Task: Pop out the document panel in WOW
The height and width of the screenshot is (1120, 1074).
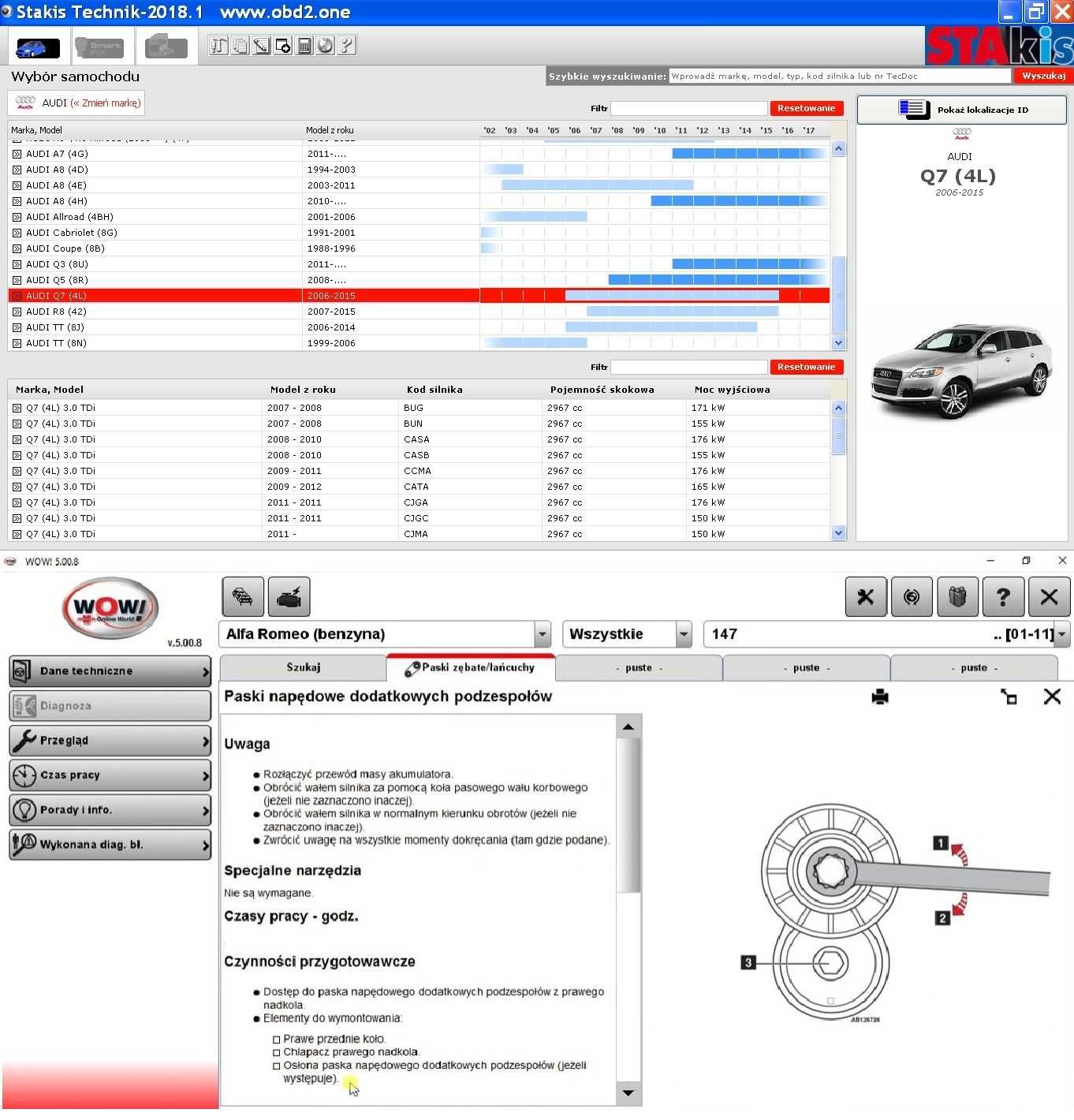Action: pos(1009,696)
